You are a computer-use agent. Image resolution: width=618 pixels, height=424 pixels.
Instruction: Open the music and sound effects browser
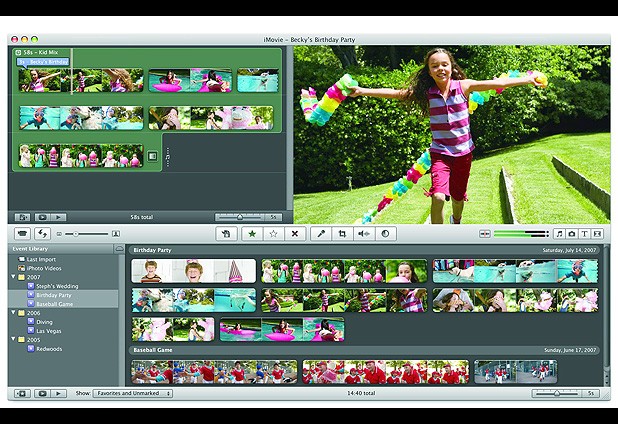pyautogui.click(x=559, y=234)
